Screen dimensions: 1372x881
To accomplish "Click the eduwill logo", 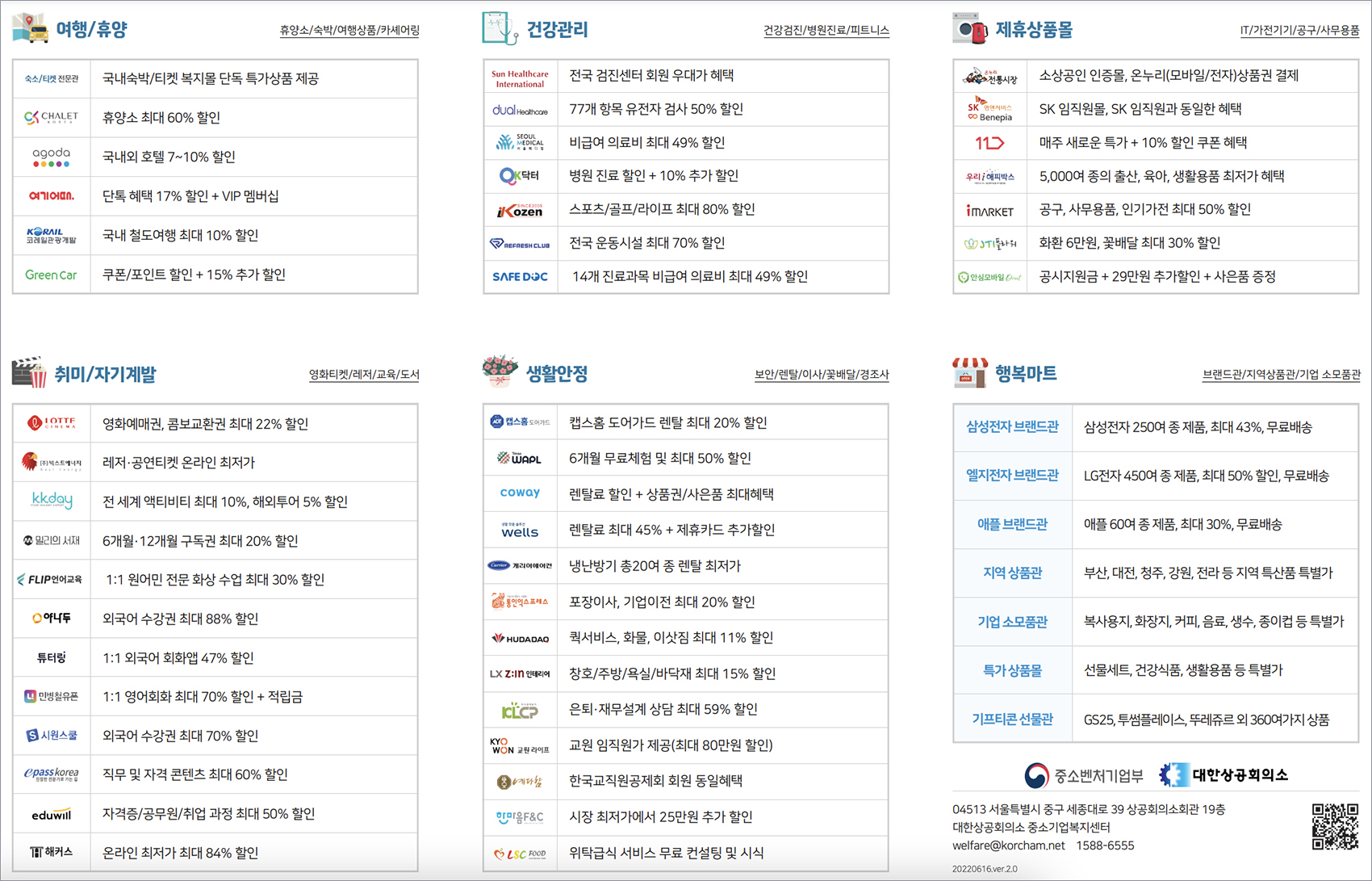I will 51,814.
